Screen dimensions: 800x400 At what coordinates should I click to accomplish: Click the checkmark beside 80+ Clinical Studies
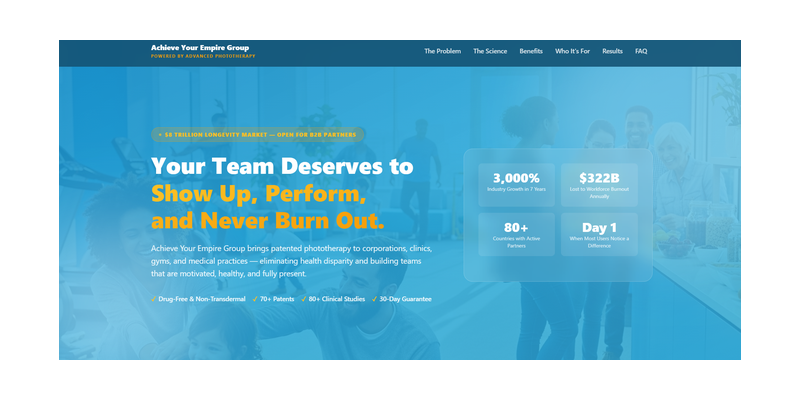click(304, 299)
